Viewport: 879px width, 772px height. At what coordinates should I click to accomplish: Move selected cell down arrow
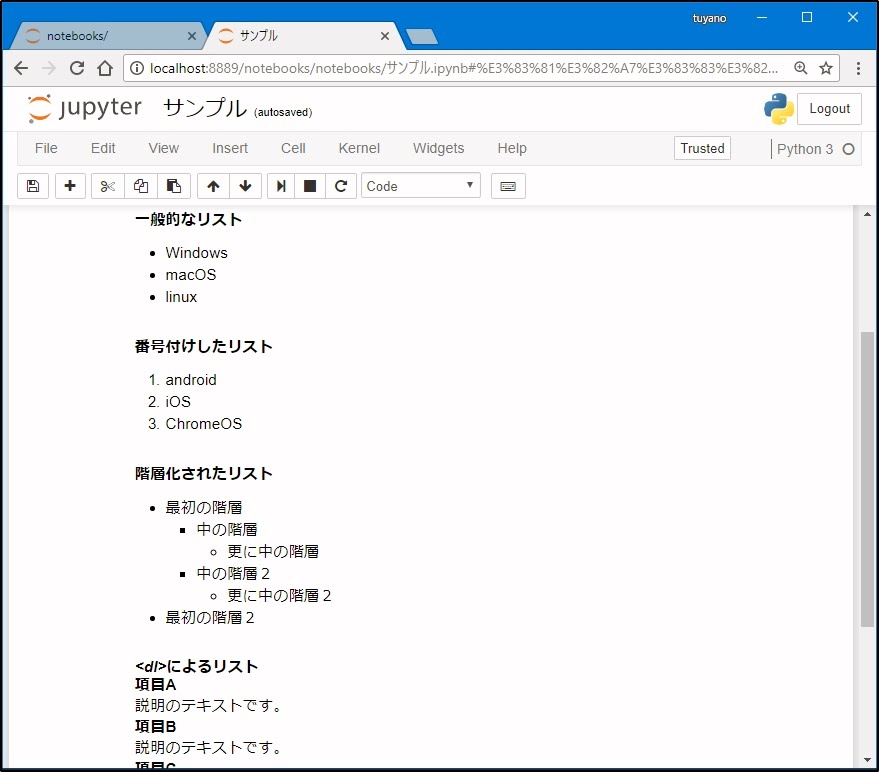(x=245, y=186)
